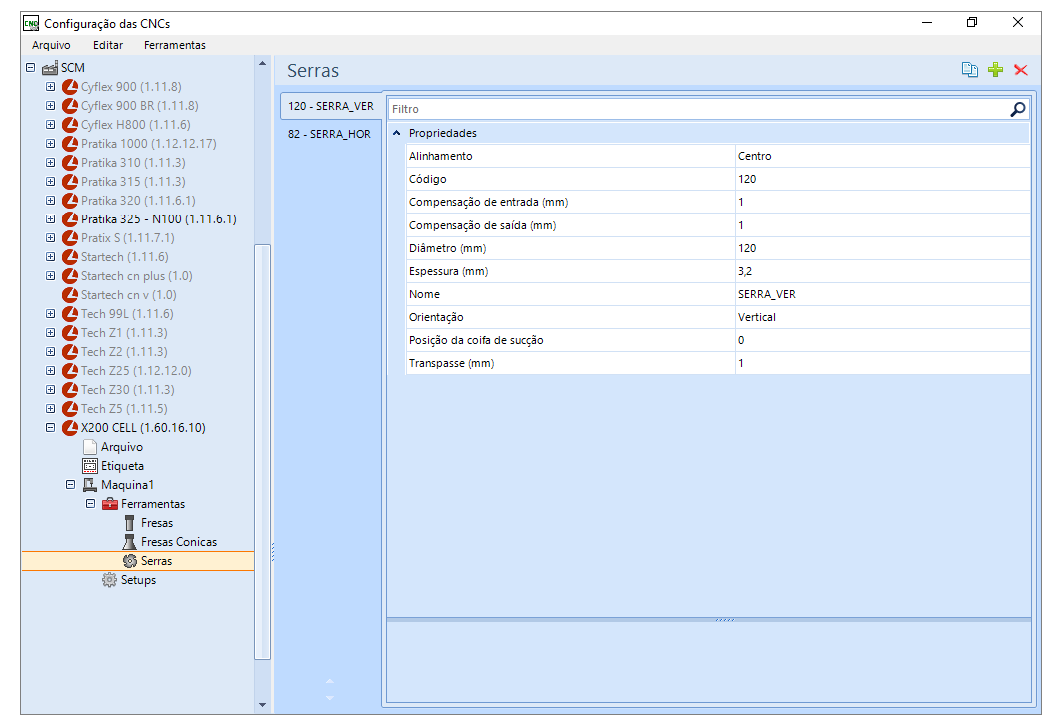
Task: Click the Fresas Conicas cutter icon
Action: pyautogui.click(x=130, y=542)
